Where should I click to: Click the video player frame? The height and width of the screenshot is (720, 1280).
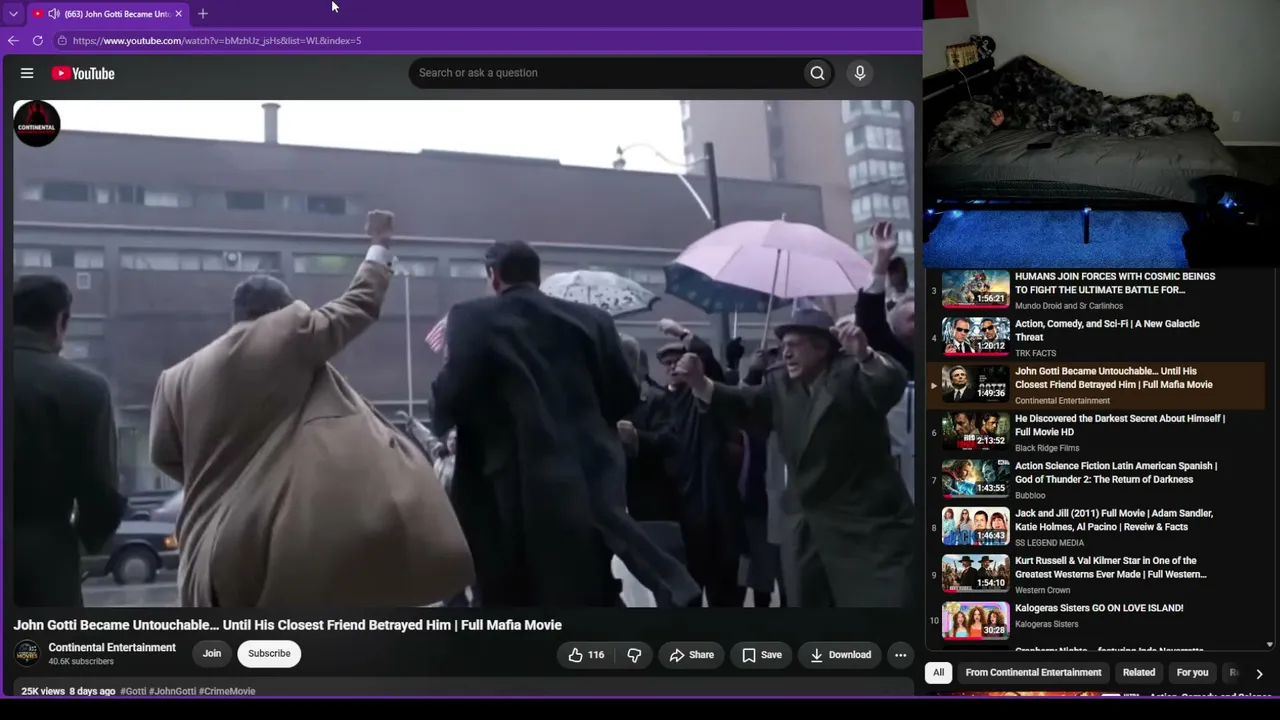click(x=463, y=354)
